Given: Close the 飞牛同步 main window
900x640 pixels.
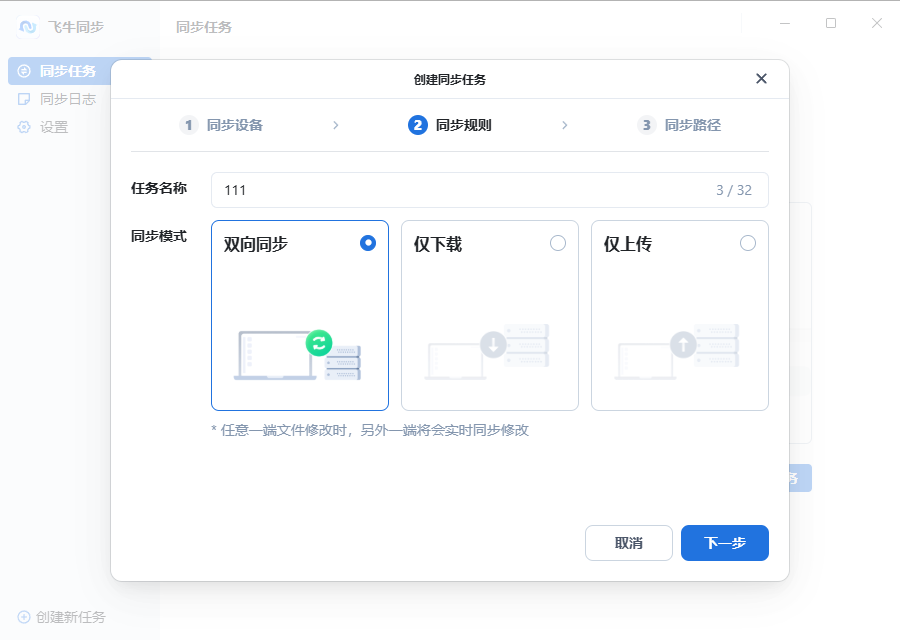Looking at the screenshot, I should point(876,24).
